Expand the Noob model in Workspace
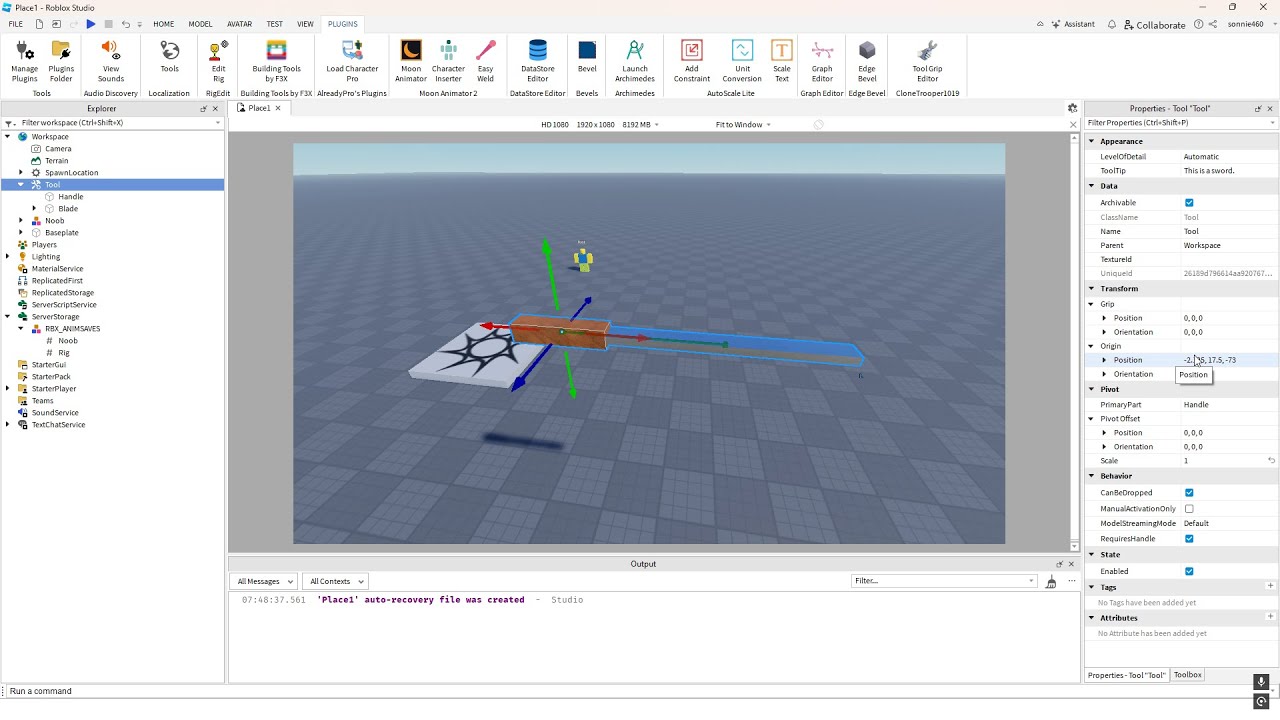Image resolution: width=1280 pixels, height=720 pixels. coord(21,220)
